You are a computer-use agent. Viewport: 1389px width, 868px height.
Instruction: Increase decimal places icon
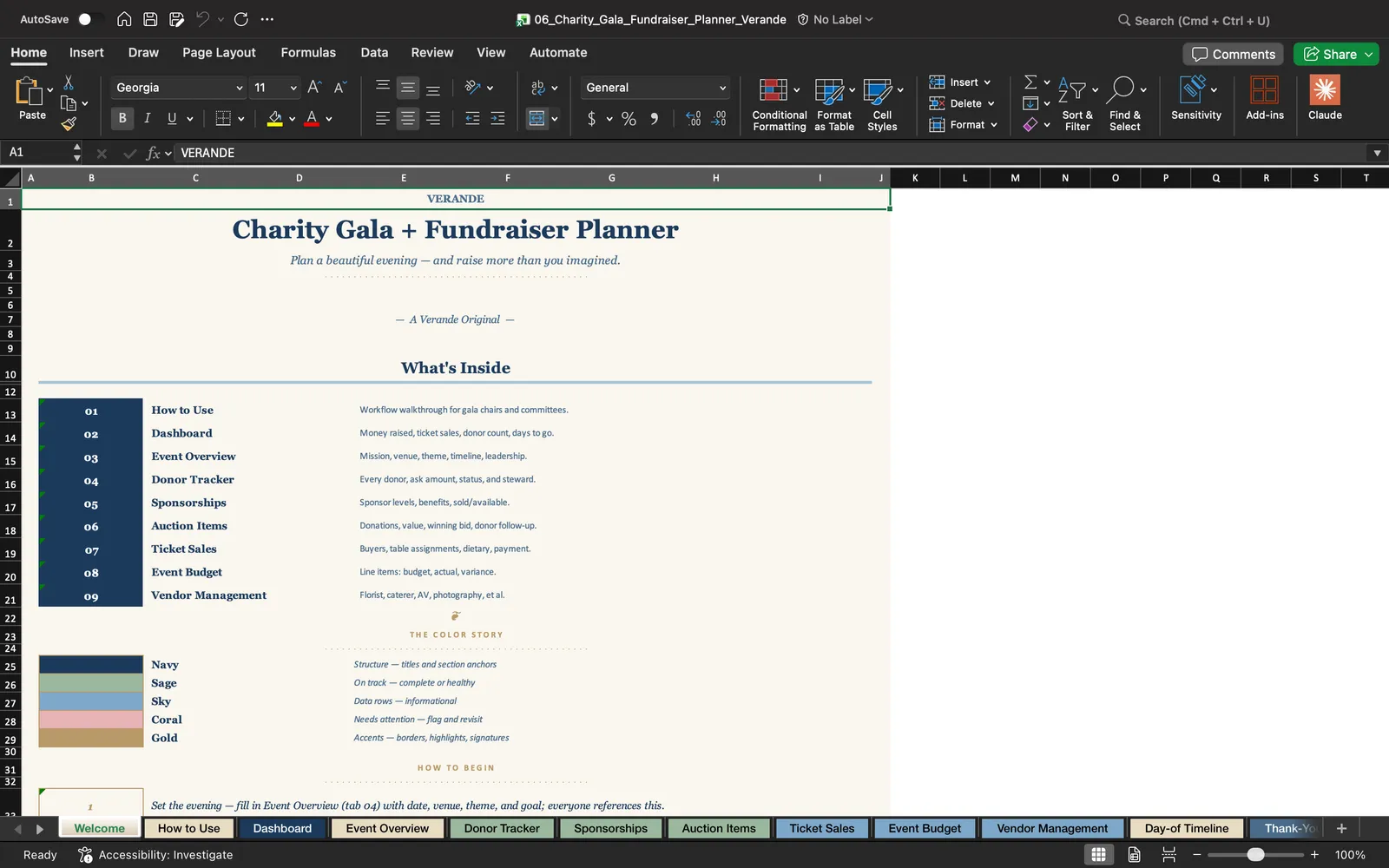[x=693, y=118]
